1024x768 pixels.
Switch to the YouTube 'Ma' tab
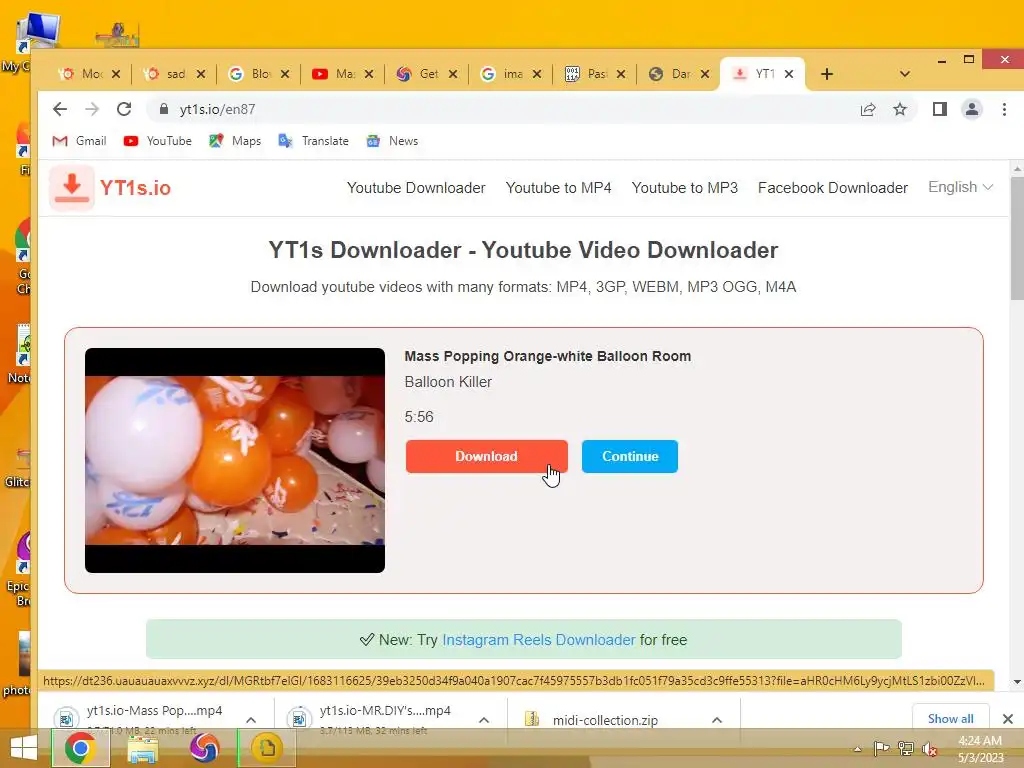334,74
